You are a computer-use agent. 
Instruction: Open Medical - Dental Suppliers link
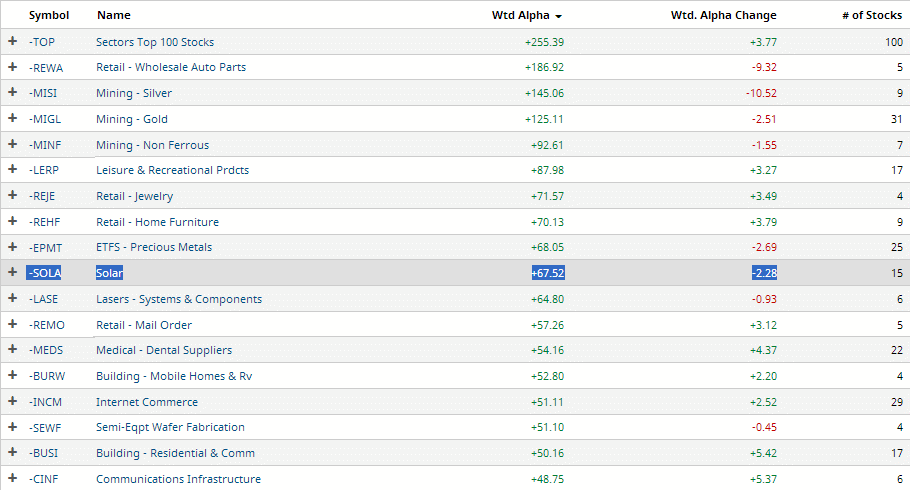pos(164,350)
